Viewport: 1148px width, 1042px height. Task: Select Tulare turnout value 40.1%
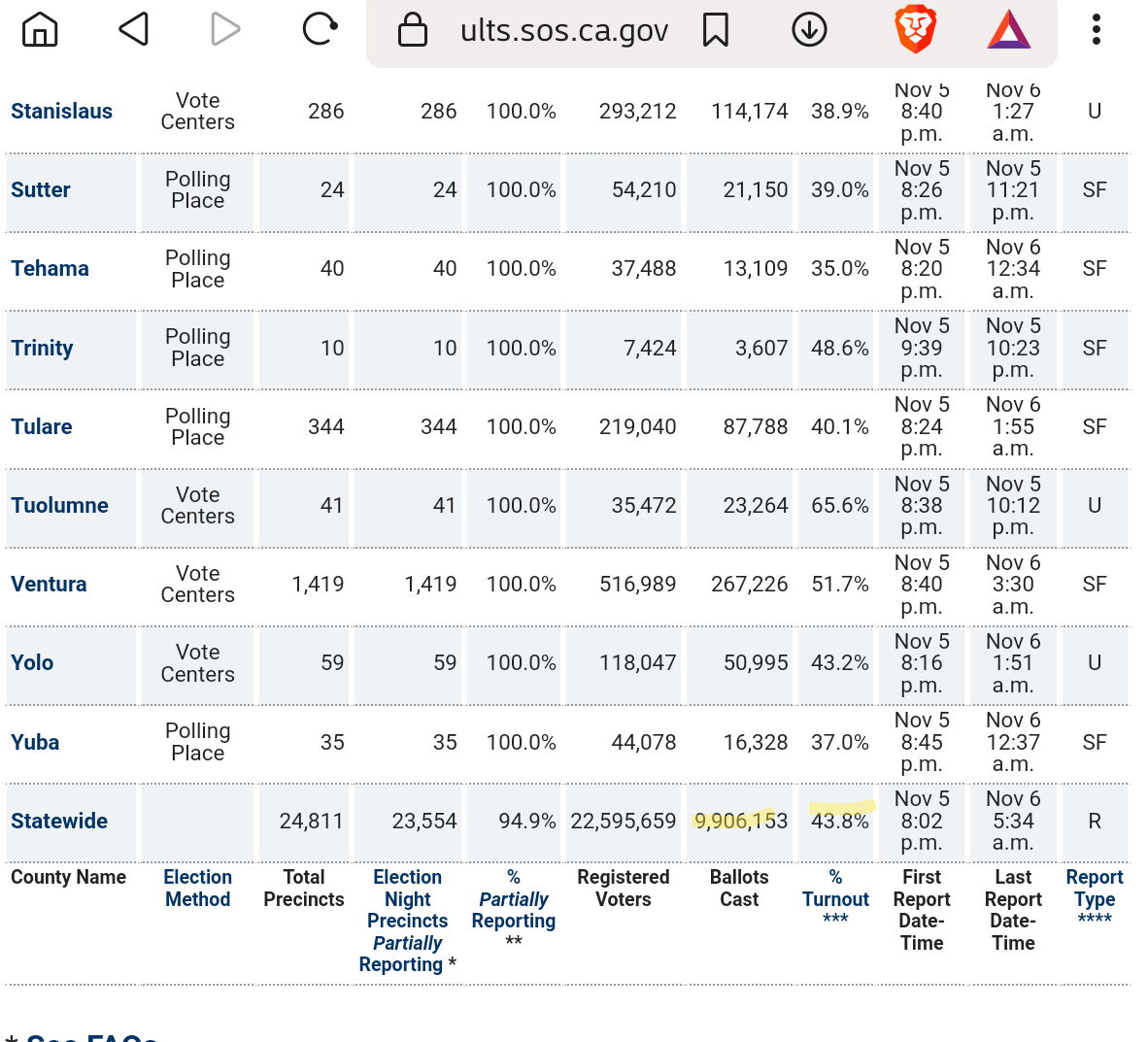tap(840, 426)
